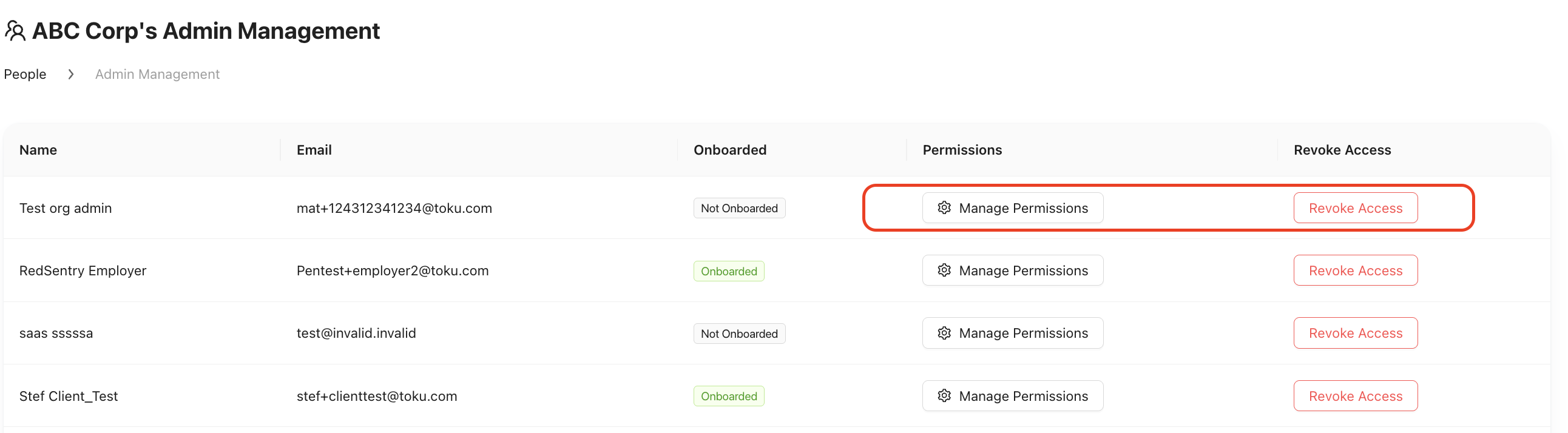Click Onboarded badge for RedSentry Employer
This screenshot has width=1568, height=433.
point(729,271)
